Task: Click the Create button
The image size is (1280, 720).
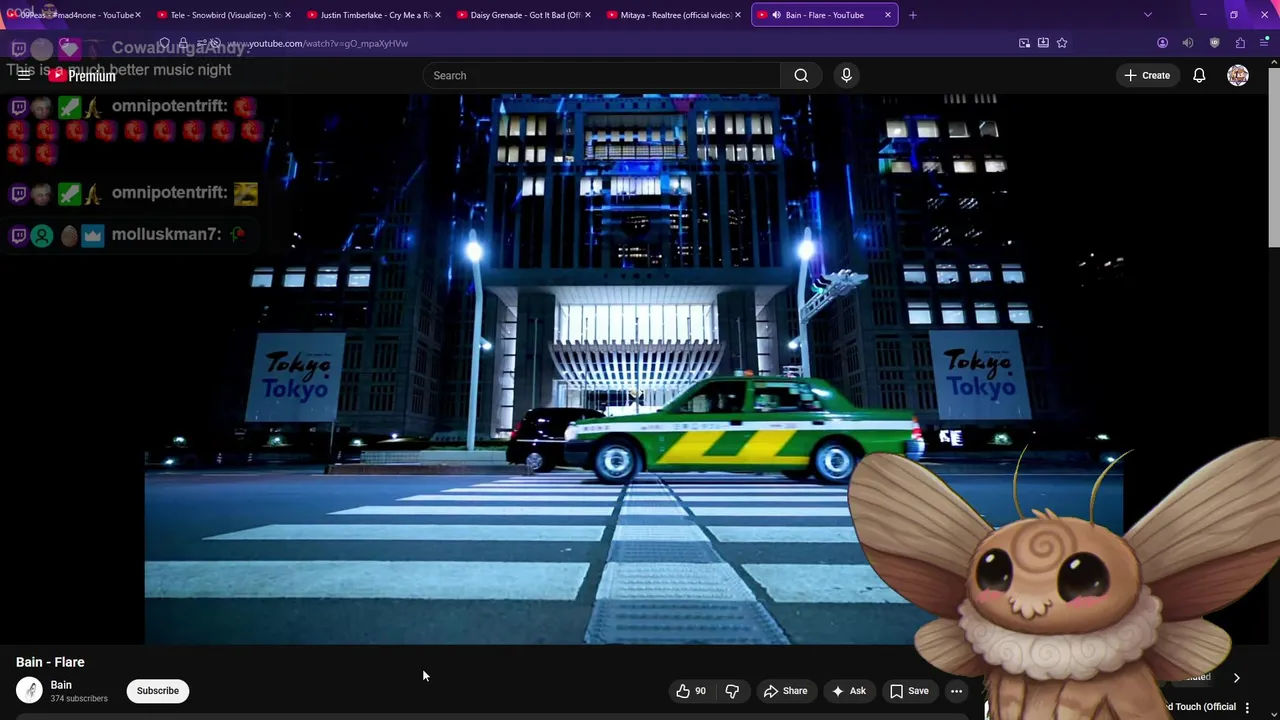Action: point(1146,75)
